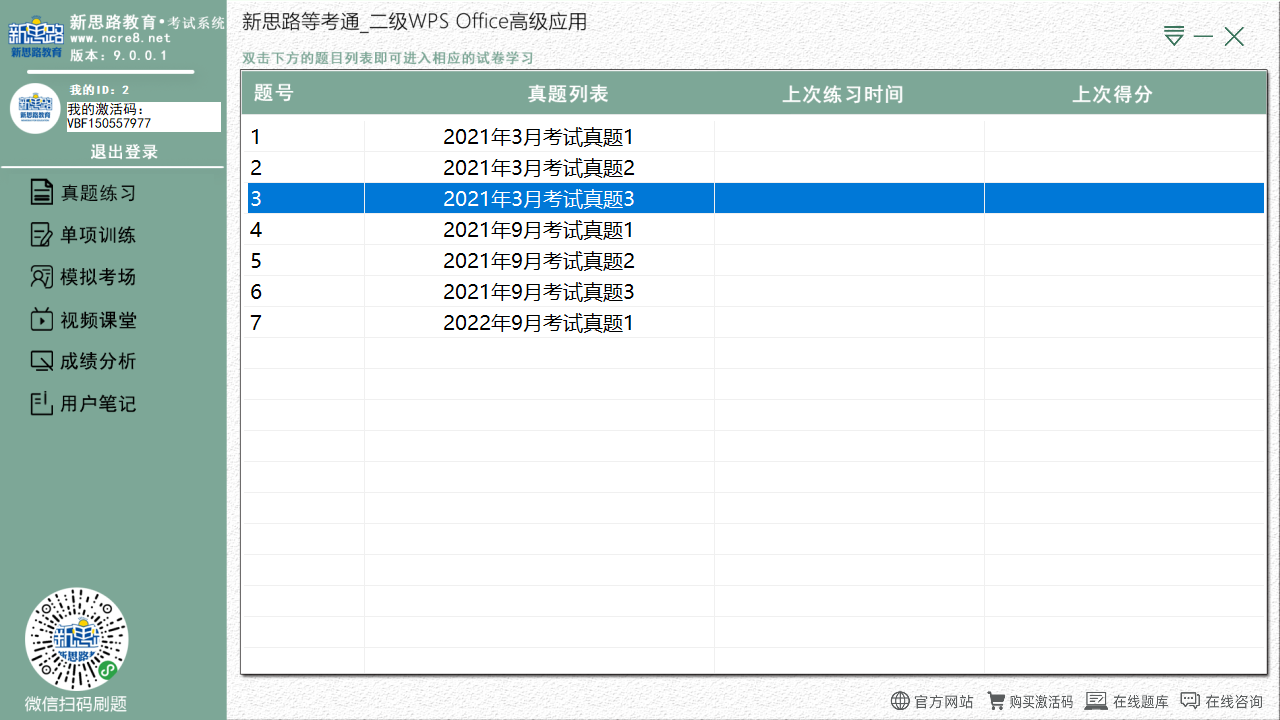
Task: Minimize the exam system window
Action: pyautogui.click(x=1203, y=36)
